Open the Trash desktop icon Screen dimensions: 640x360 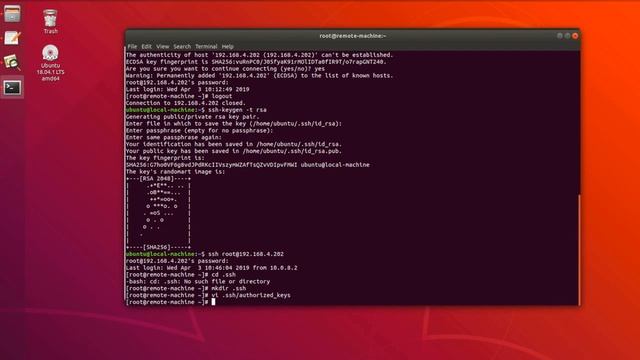[x=50, y=22]
